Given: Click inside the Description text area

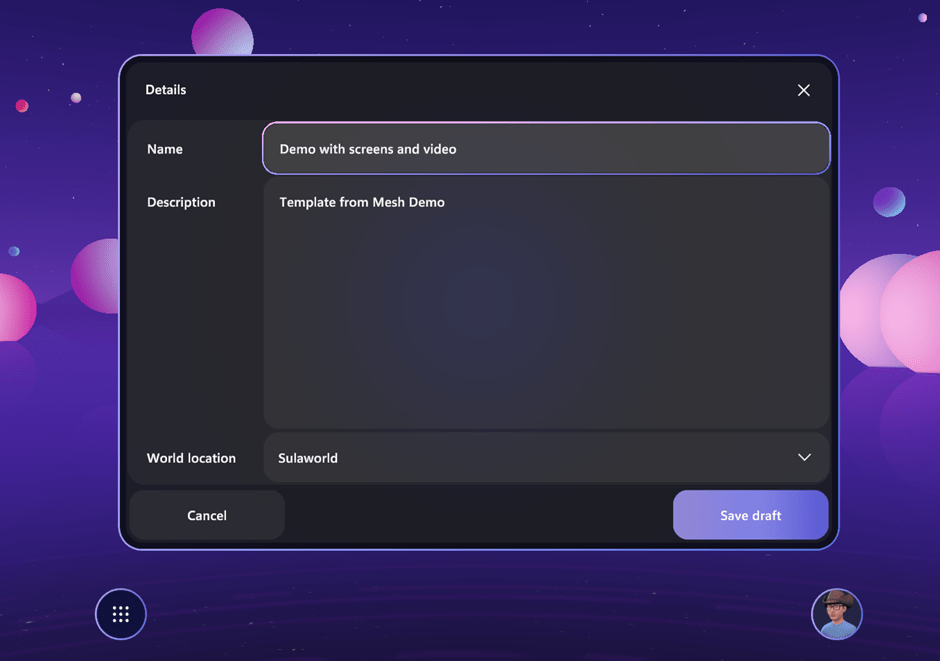Looking at the screenshot, I should pos(546,300).
